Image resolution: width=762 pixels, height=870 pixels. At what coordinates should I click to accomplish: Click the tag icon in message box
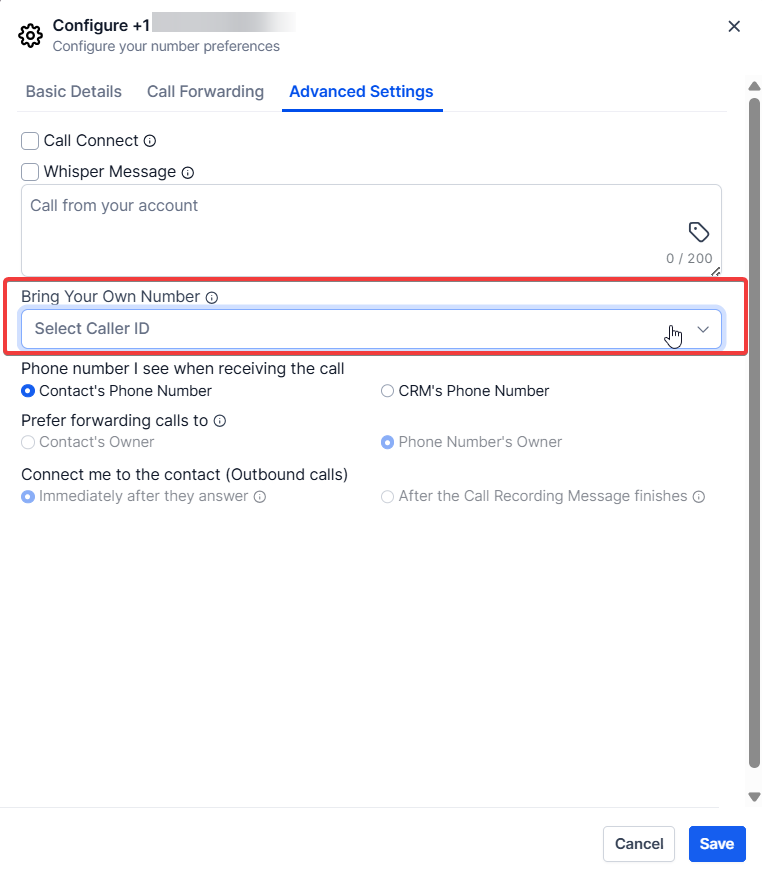pyautogui.click(x=699, y=232)
